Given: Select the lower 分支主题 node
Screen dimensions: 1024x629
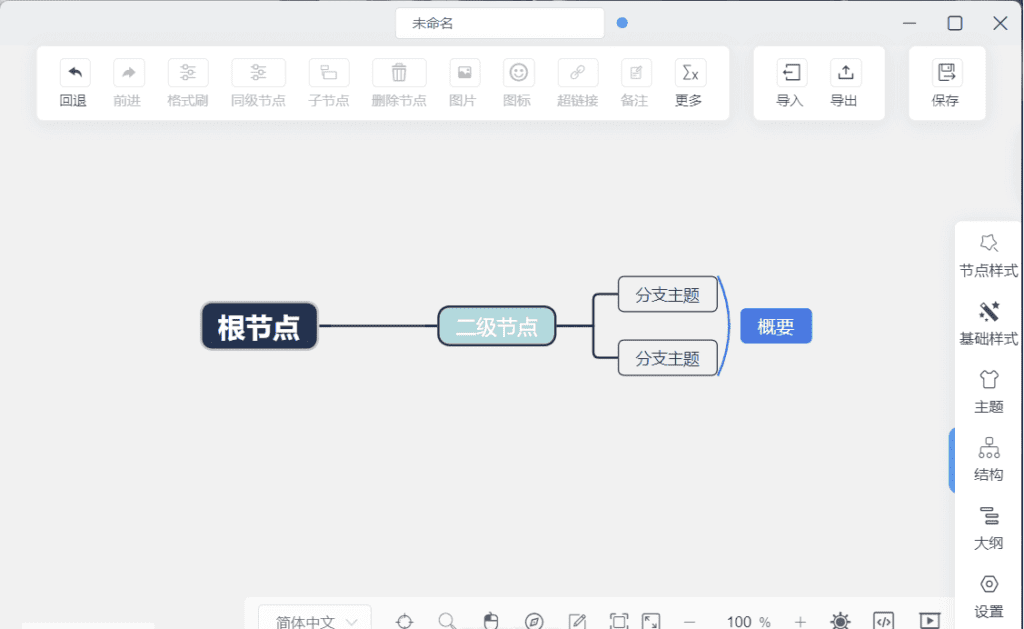Looking at the screenshot, I should coord(667,358).
